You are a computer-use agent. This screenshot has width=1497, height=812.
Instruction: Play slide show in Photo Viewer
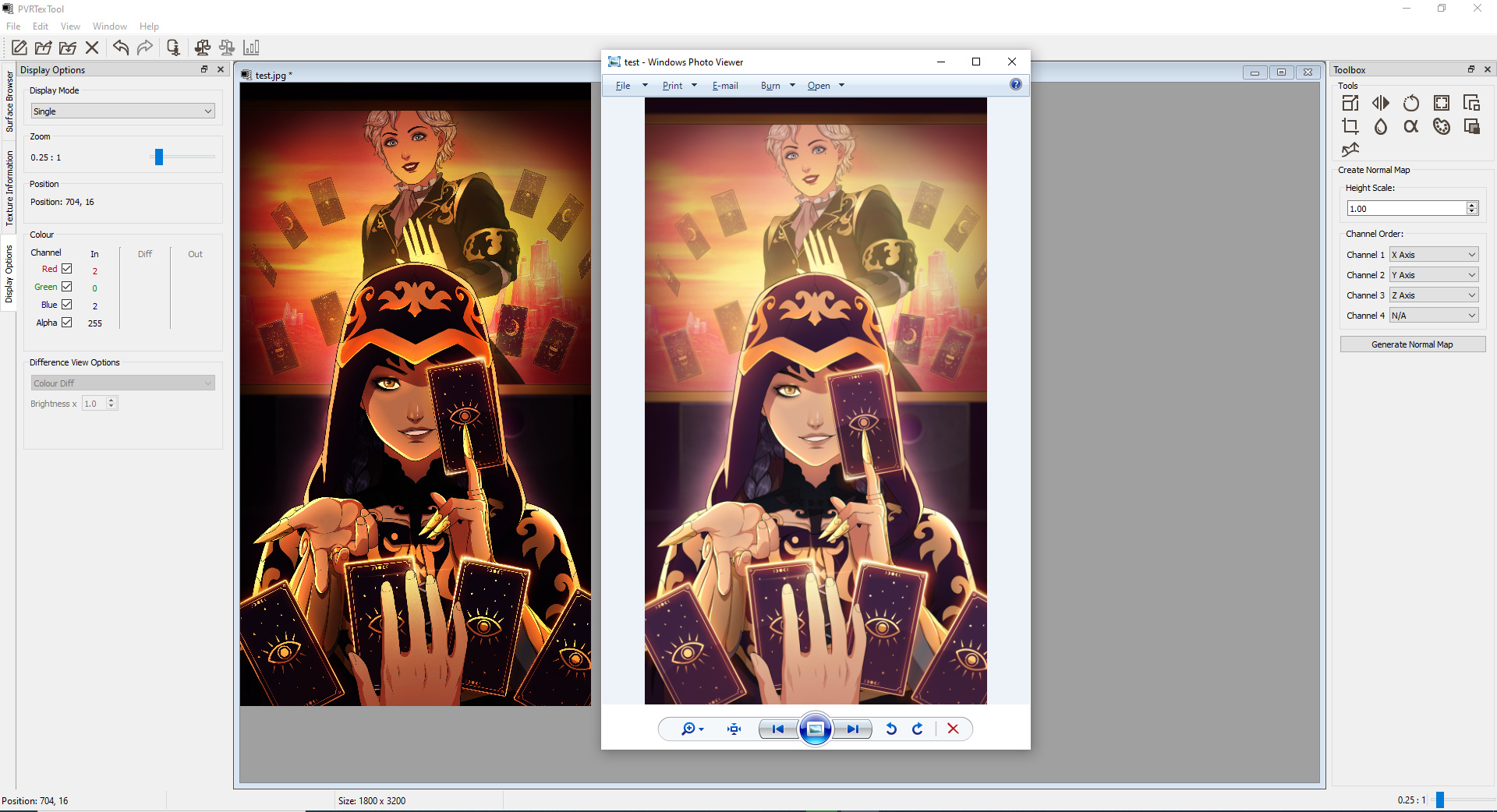click(x=815, y=729)
